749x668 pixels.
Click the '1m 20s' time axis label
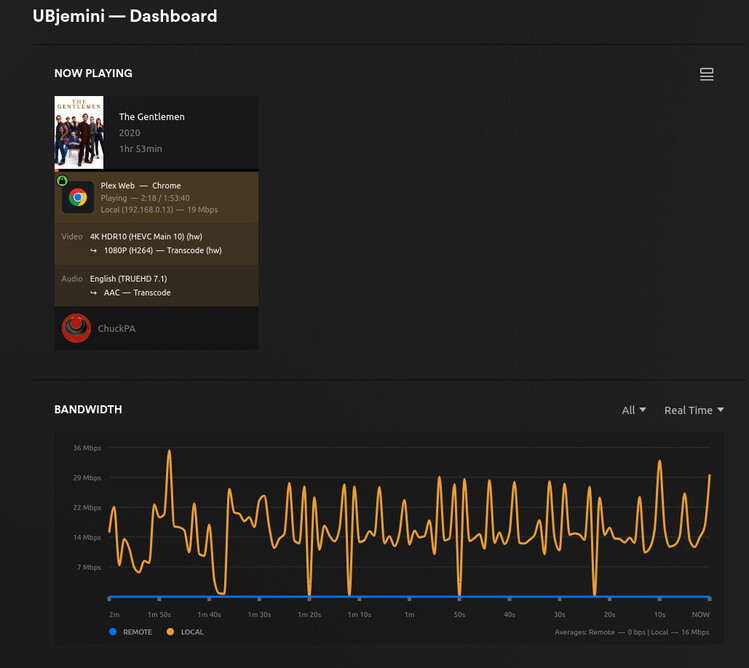pyautogui.click(x=310, y=614)
